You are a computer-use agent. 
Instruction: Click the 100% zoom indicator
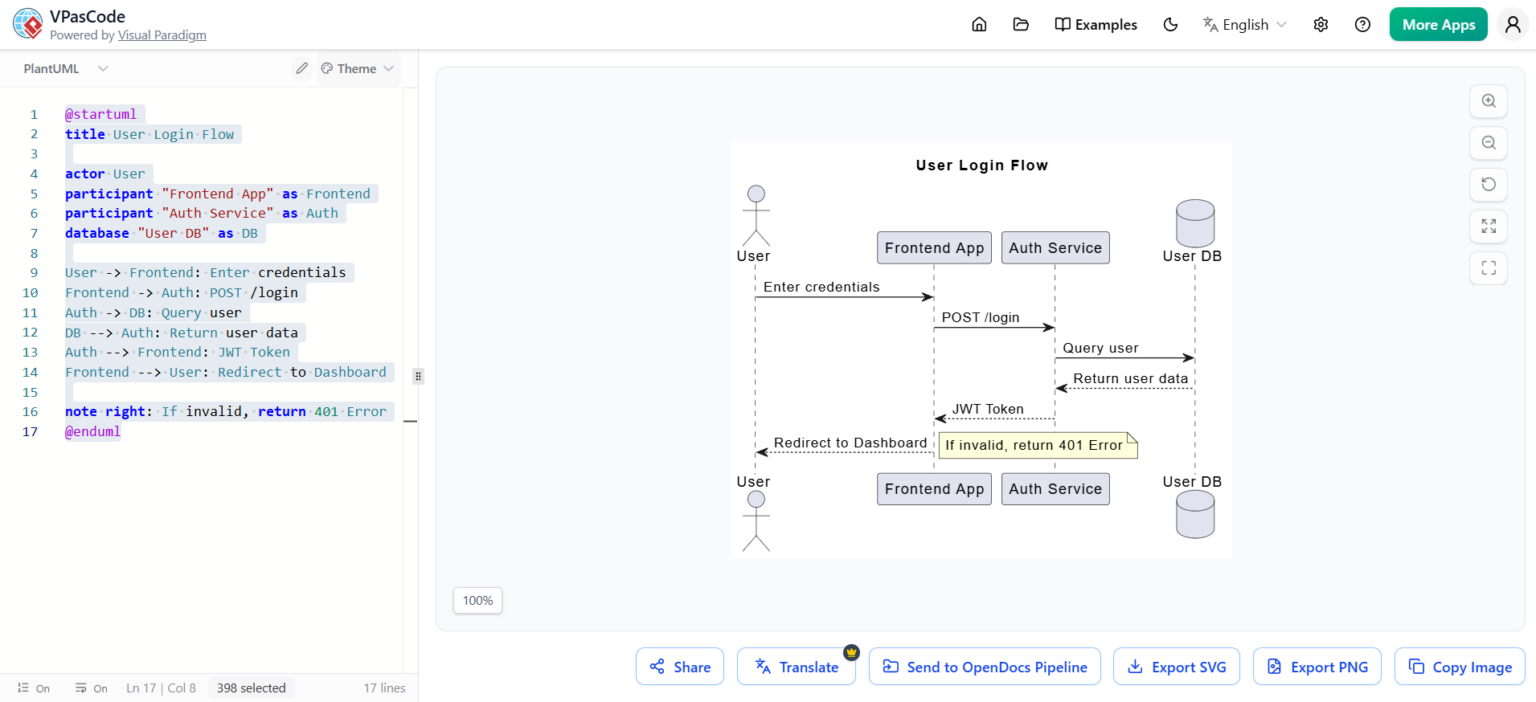(478, 600)
